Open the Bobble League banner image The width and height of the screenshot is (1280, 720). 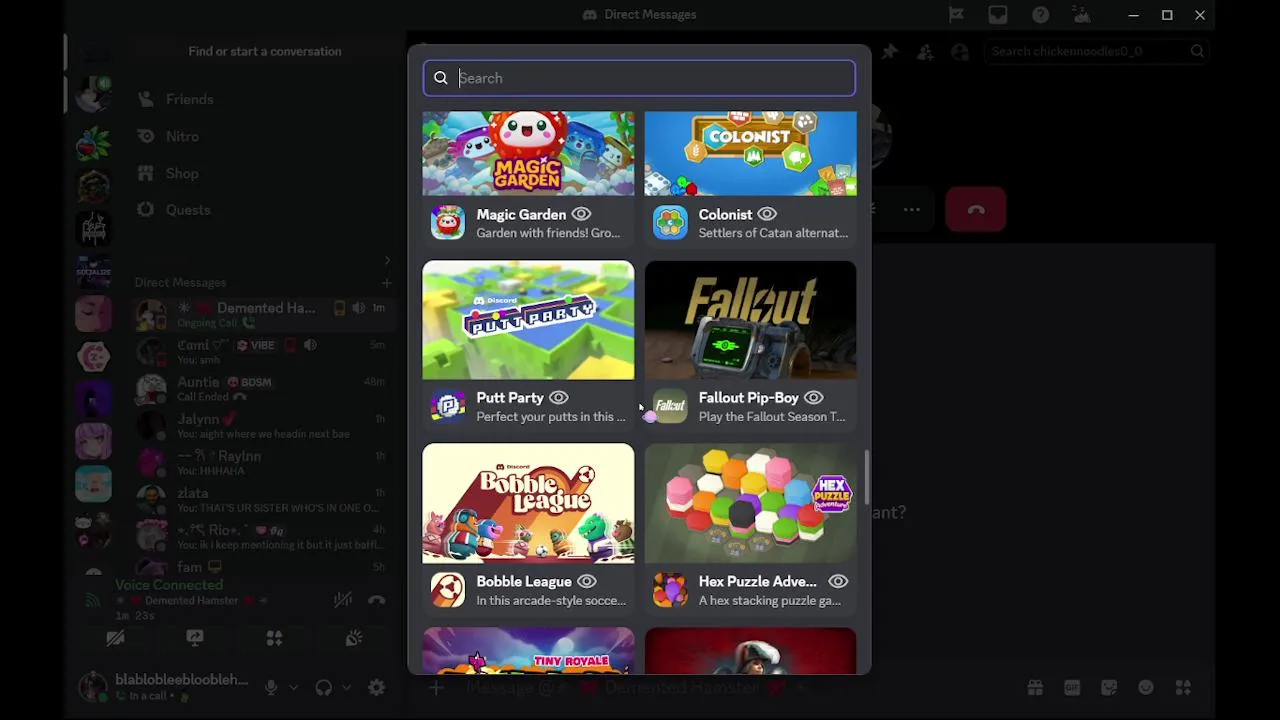pyautogui.click(x=528, y=504)
